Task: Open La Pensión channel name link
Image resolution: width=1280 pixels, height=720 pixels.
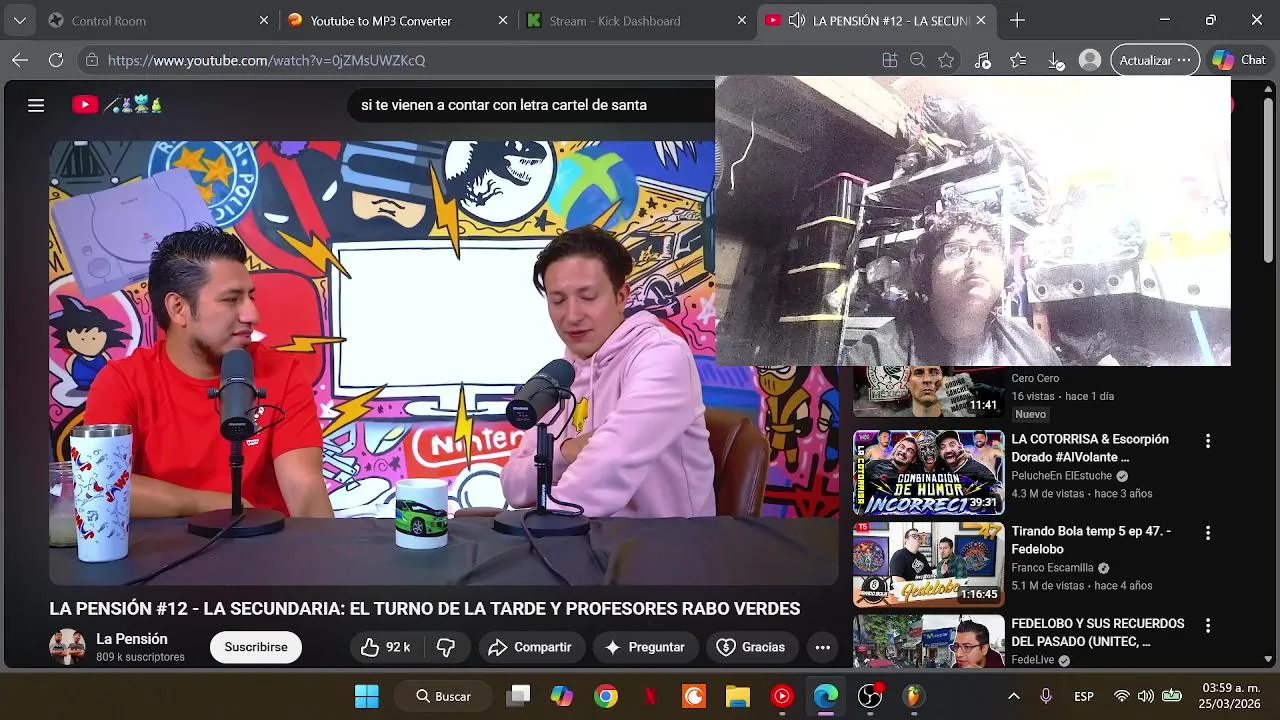Action: coord(132,639)
